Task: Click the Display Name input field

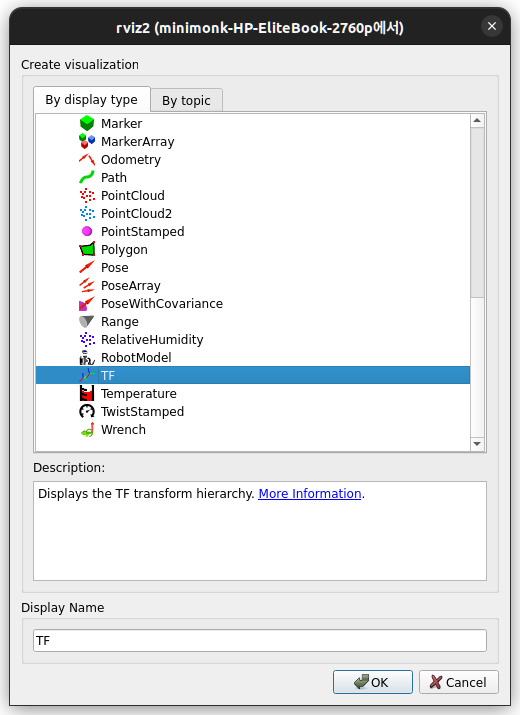Action: pyautogui.click(x=260, y=641)
